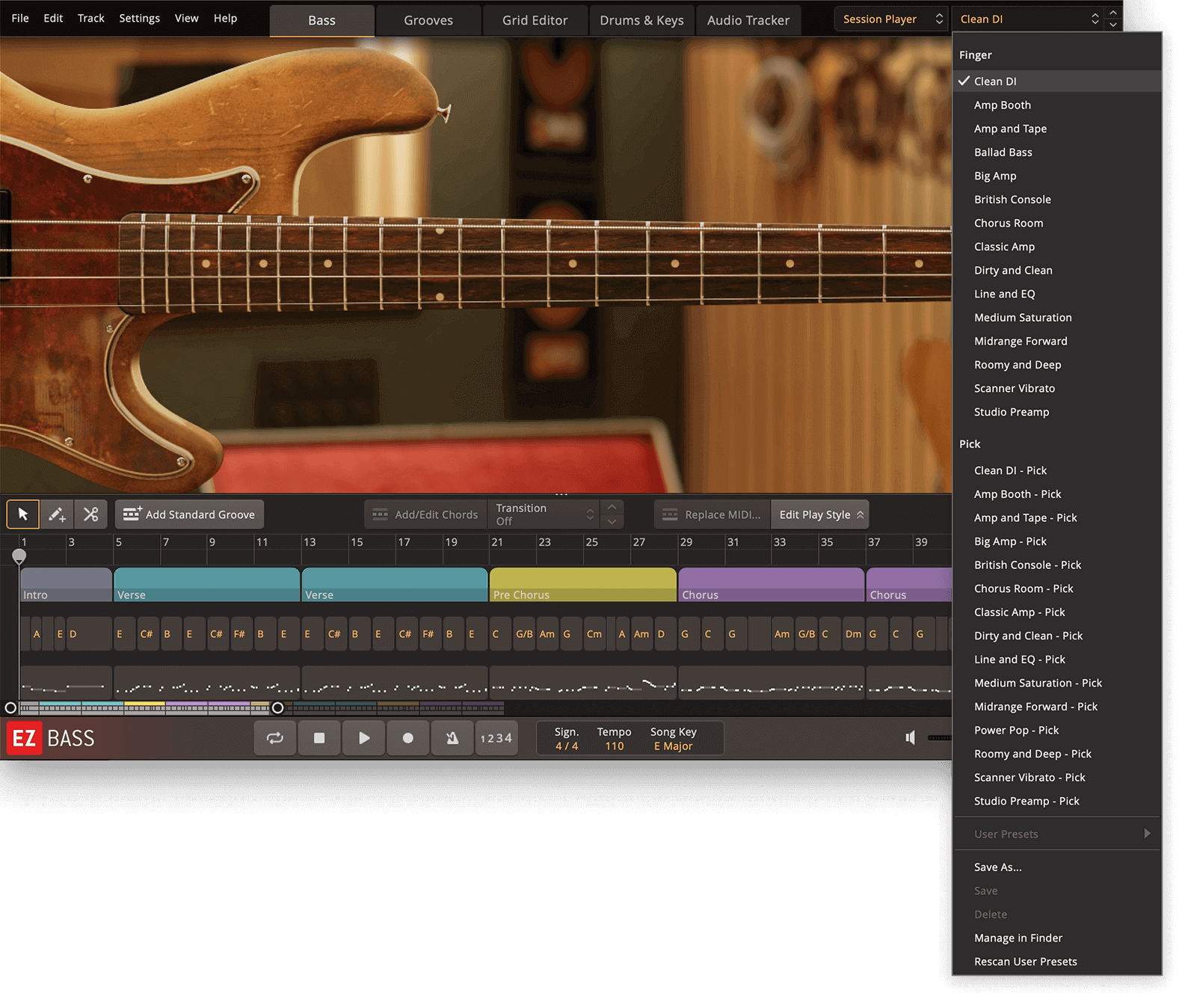The width and height of the screenshot is (1185, 1008).
Task: Select the pencil draw tool
Action: click(57, 514)
